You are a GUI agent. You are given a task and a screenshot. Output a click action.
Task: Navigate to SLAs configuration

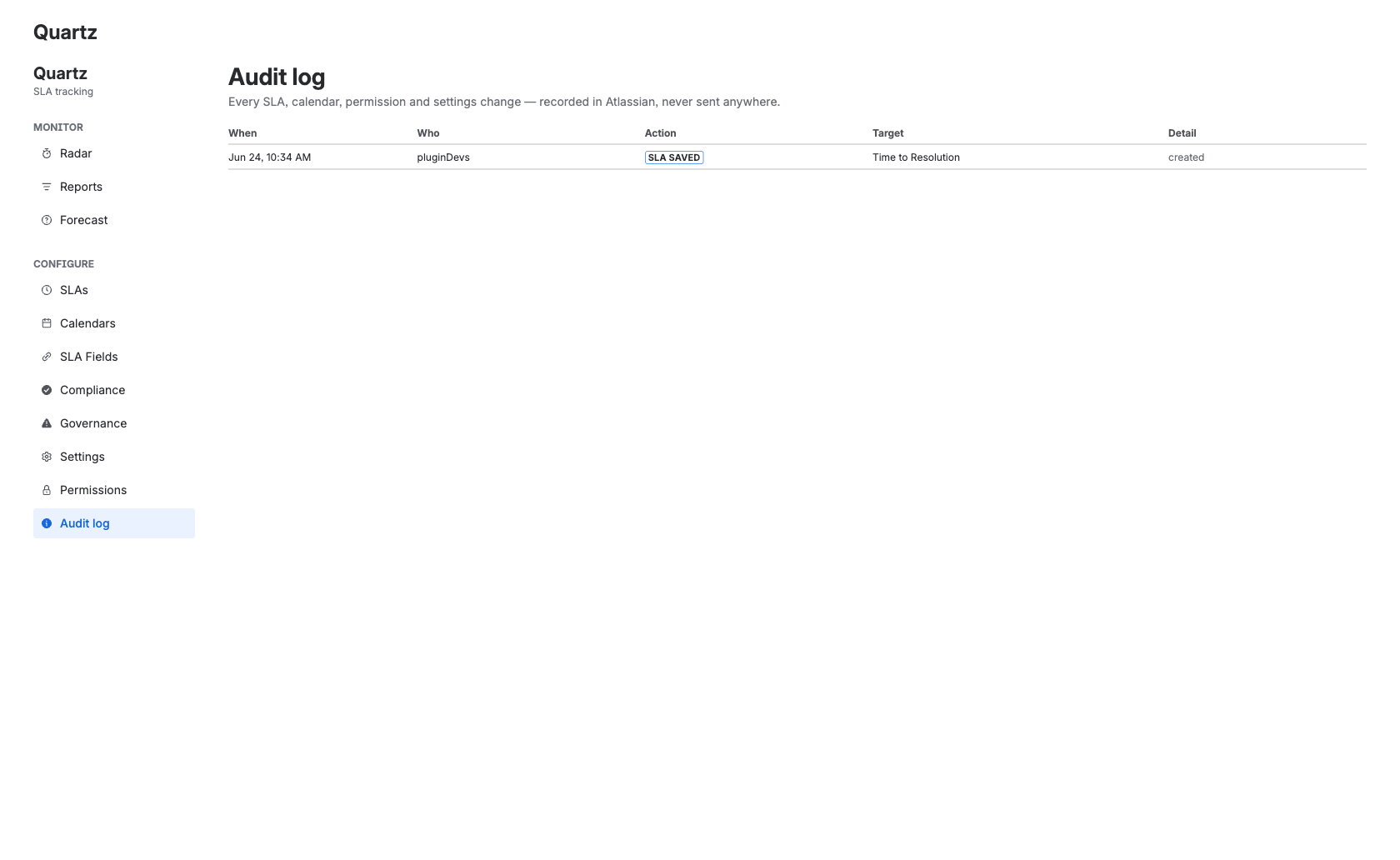pyautogui.click(x=114, y=290)
